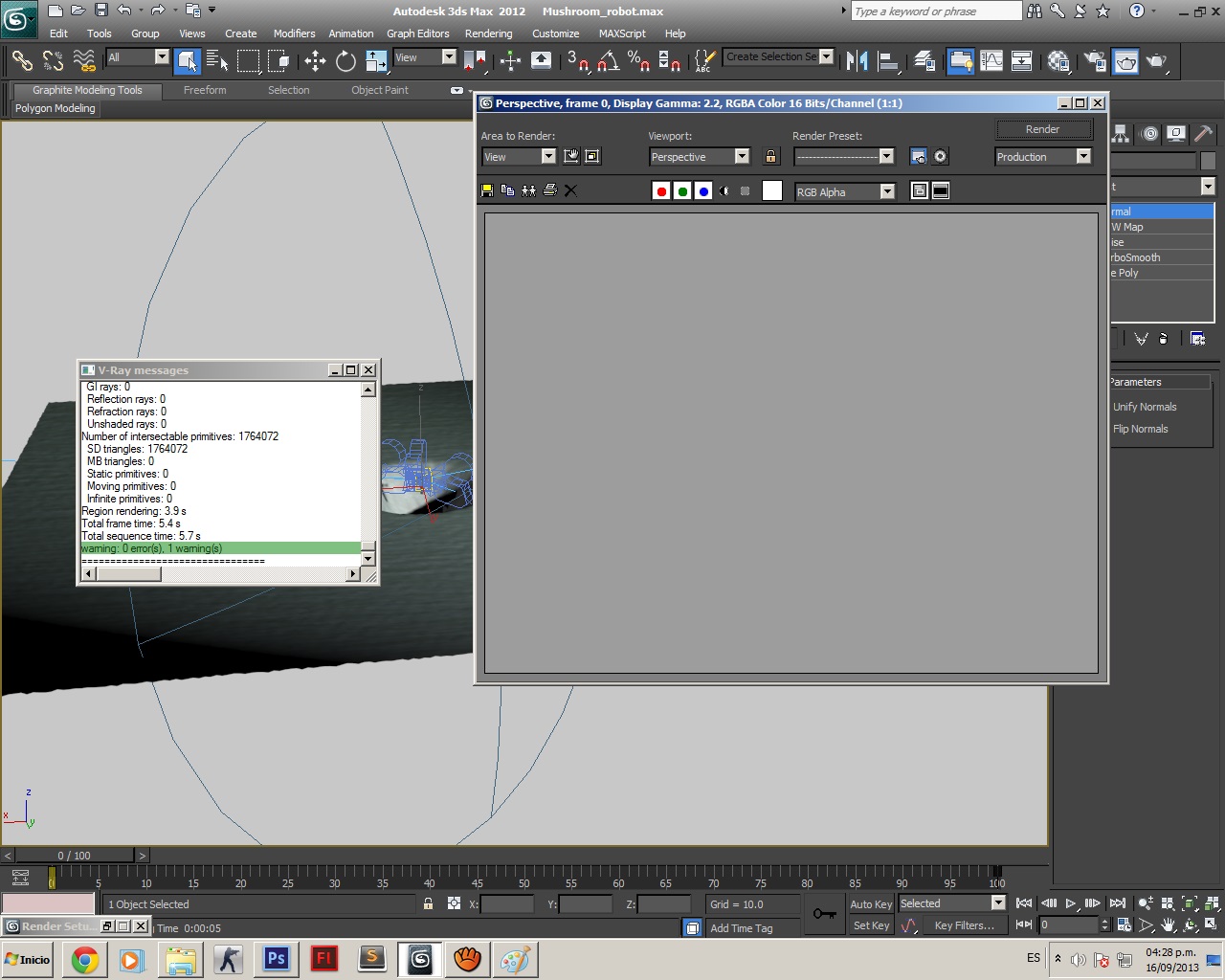Click the Play Animation button
The width and height of the screenshot is (1225, 980).
(x=1071, y=903)
